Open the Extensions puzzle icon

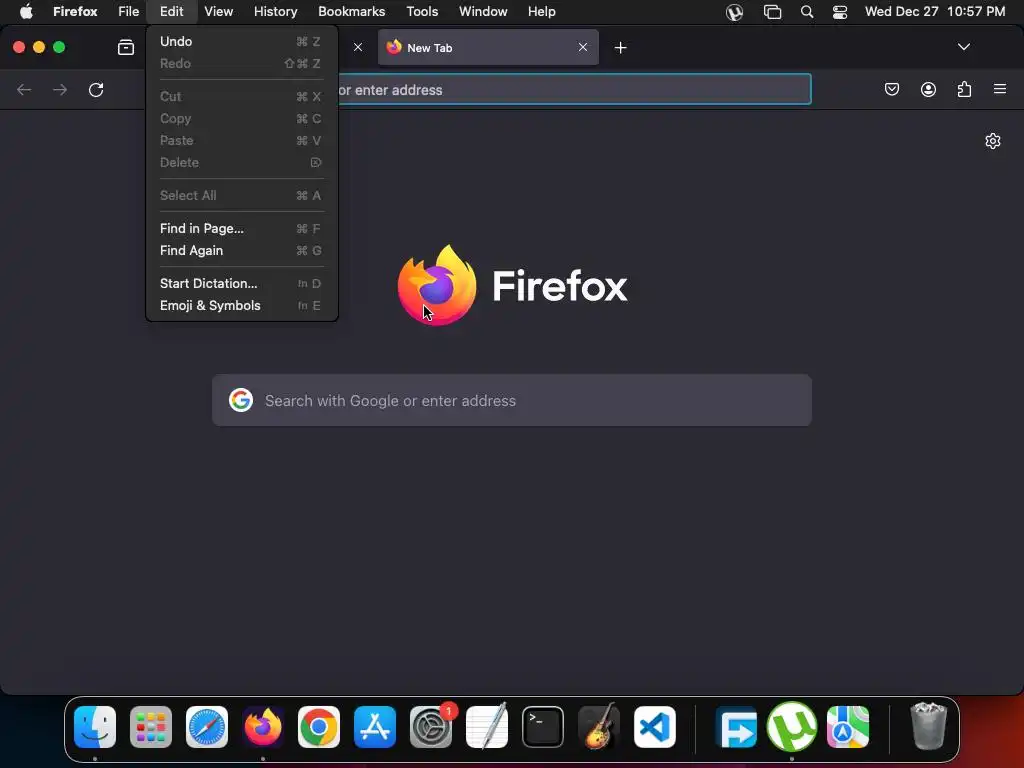[x=964, y=89]
